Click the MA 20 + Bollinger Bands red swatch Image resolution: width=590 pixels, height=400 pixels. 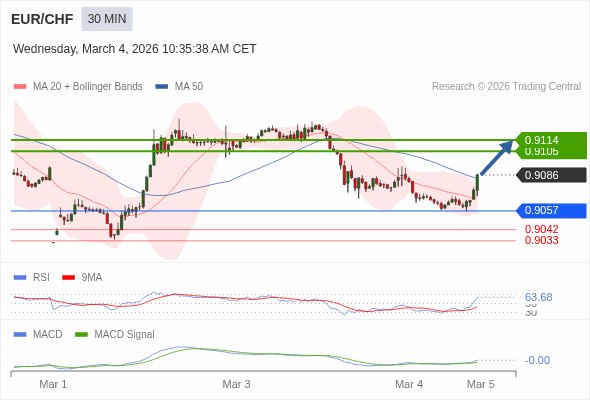[x=20, y=87]
